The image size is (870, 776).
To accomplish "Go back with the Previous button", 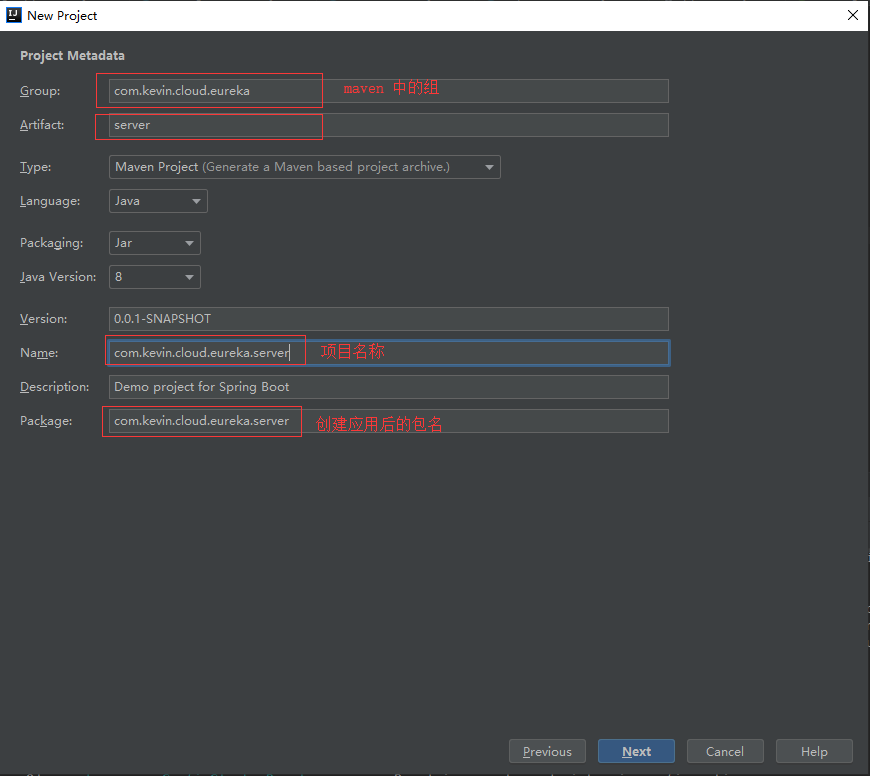I will pyautogui.click(x=547, y=751).
